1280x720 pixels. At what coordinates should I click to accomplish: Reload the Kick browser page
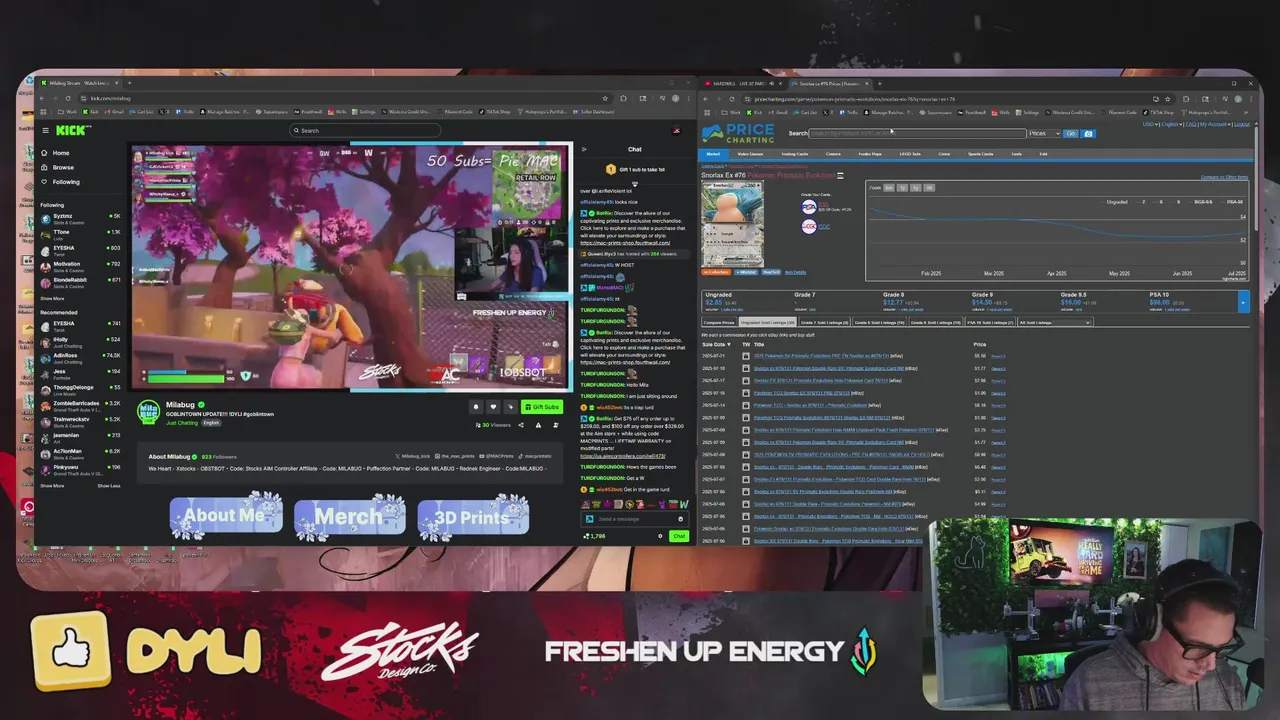[x=68, y=98]
